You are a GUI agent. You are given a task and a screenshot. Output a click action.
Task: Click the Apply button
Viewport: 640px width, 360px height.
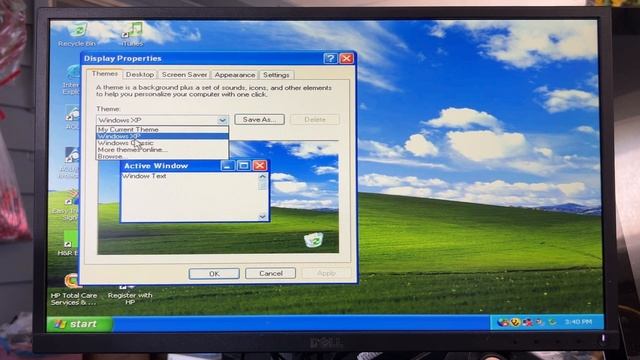coord(326,273)
